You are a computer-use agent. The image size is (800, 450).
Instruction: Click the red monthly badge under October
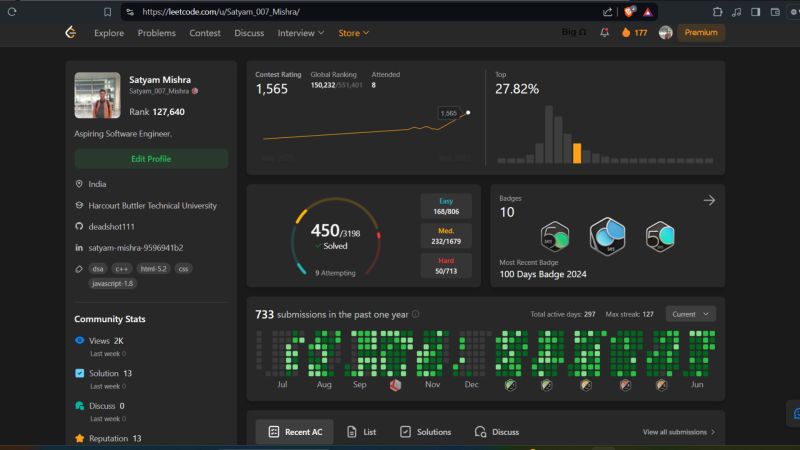click(x=395, y=385)
